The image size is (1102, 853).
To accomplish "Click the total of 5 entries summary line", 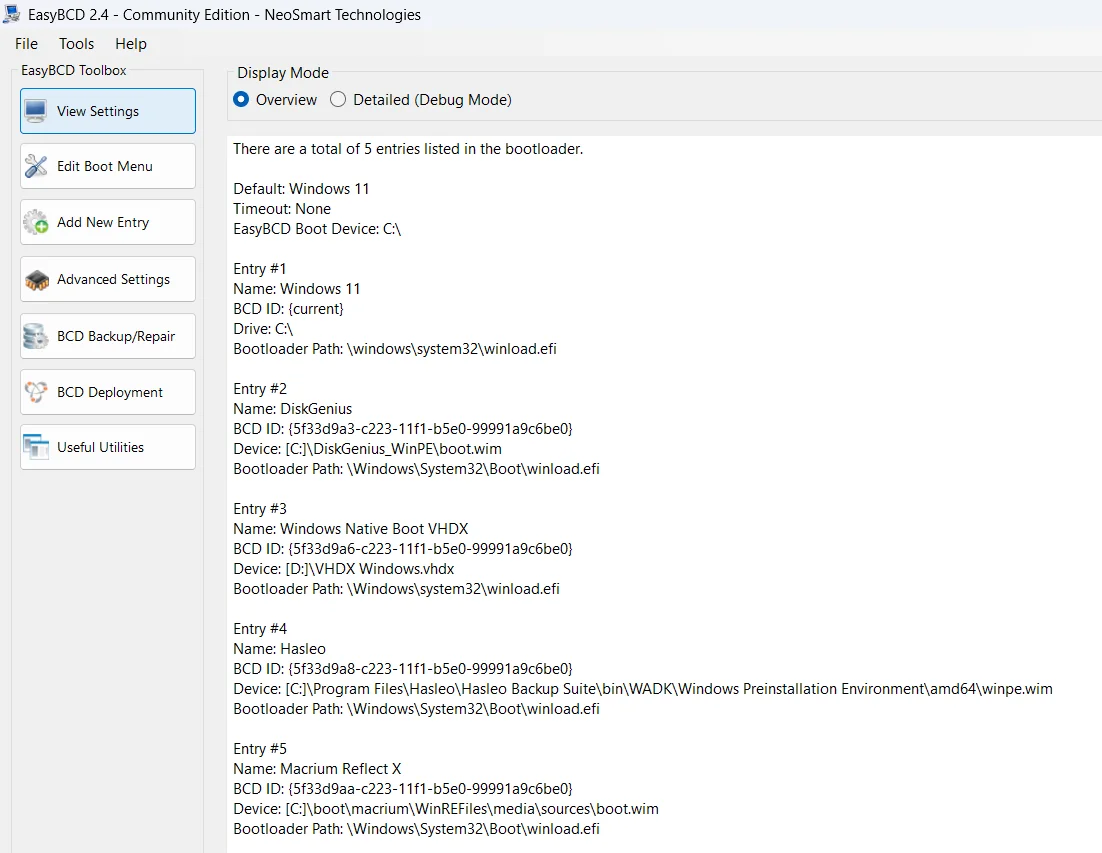I will point(408,149).
